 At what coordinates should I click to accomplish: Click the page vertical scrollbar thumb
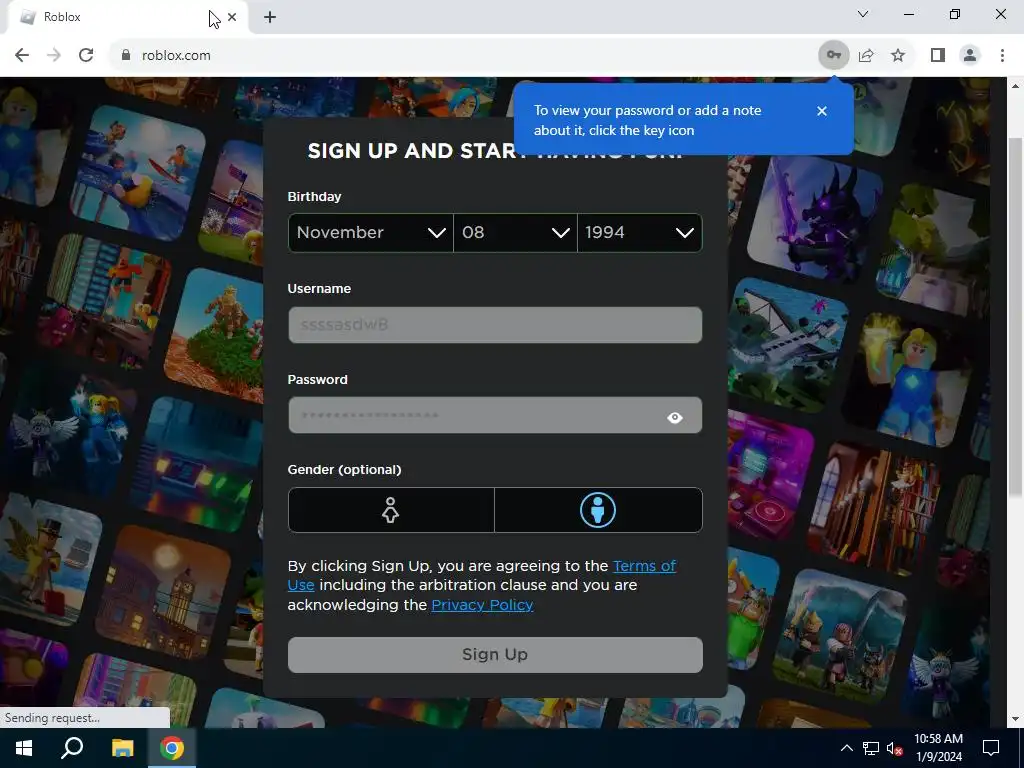[1015, 317]
